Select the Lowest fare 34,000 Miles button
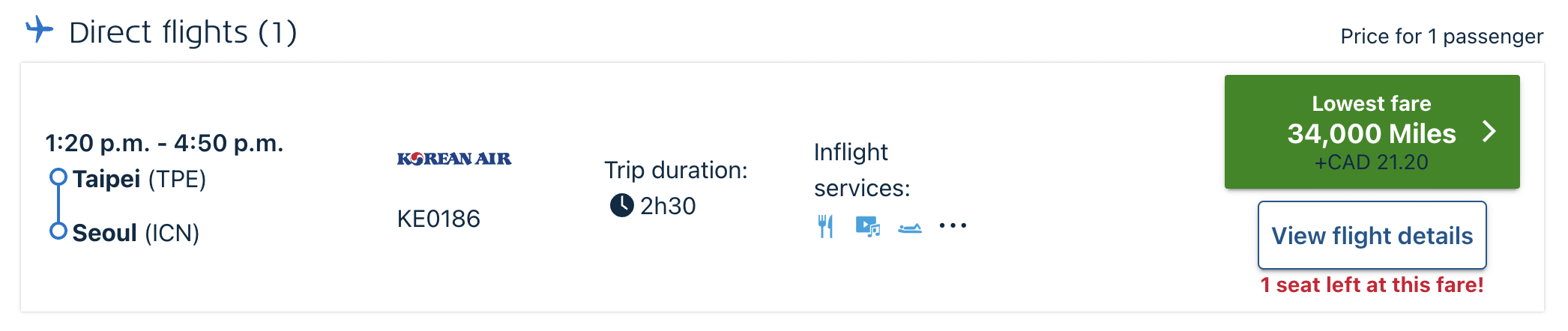The image size is (1568, 331). click(x=1371, y=132)
